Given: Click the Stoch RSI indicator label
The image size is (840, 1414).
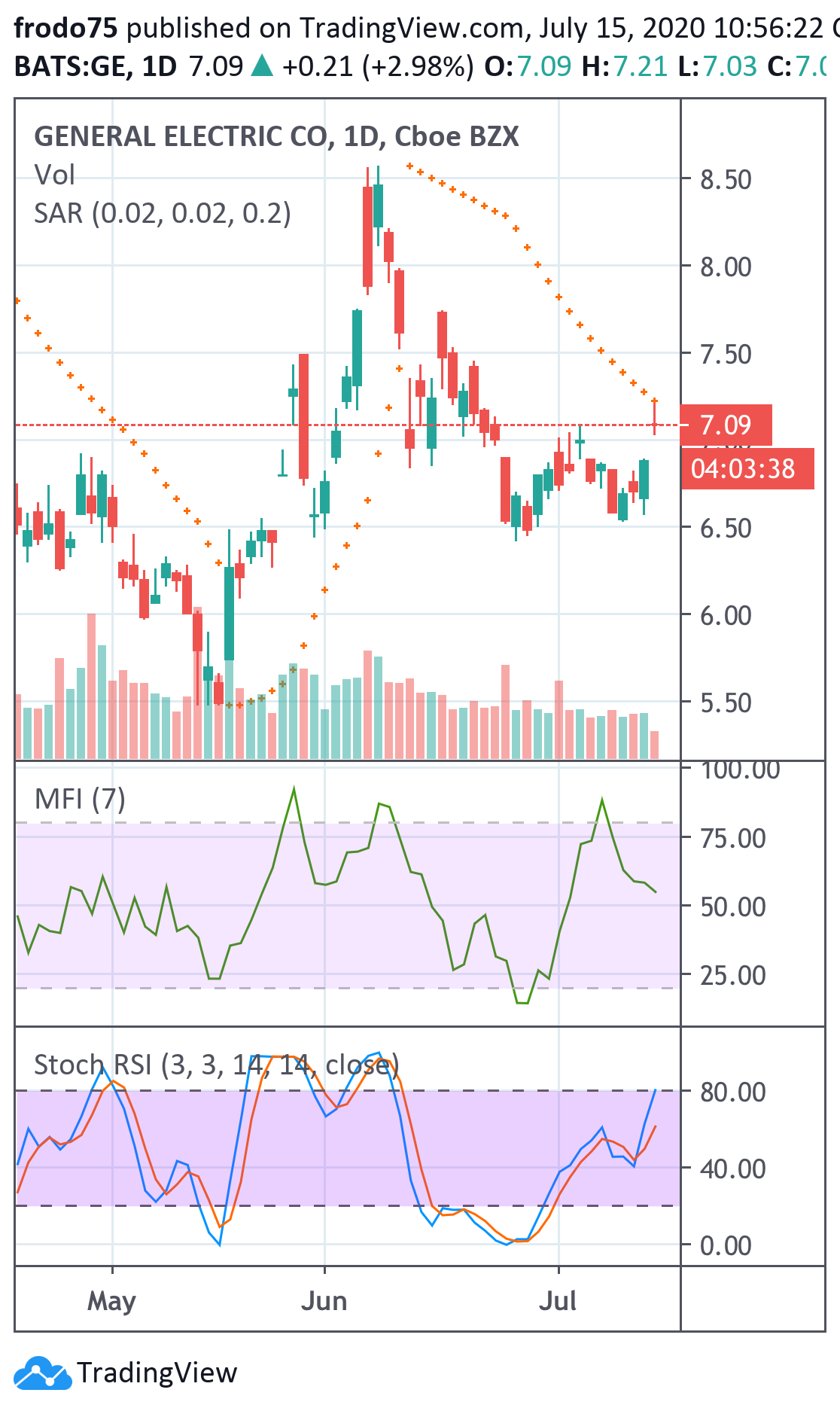Looking at the screenshot, I should 216,1065.
